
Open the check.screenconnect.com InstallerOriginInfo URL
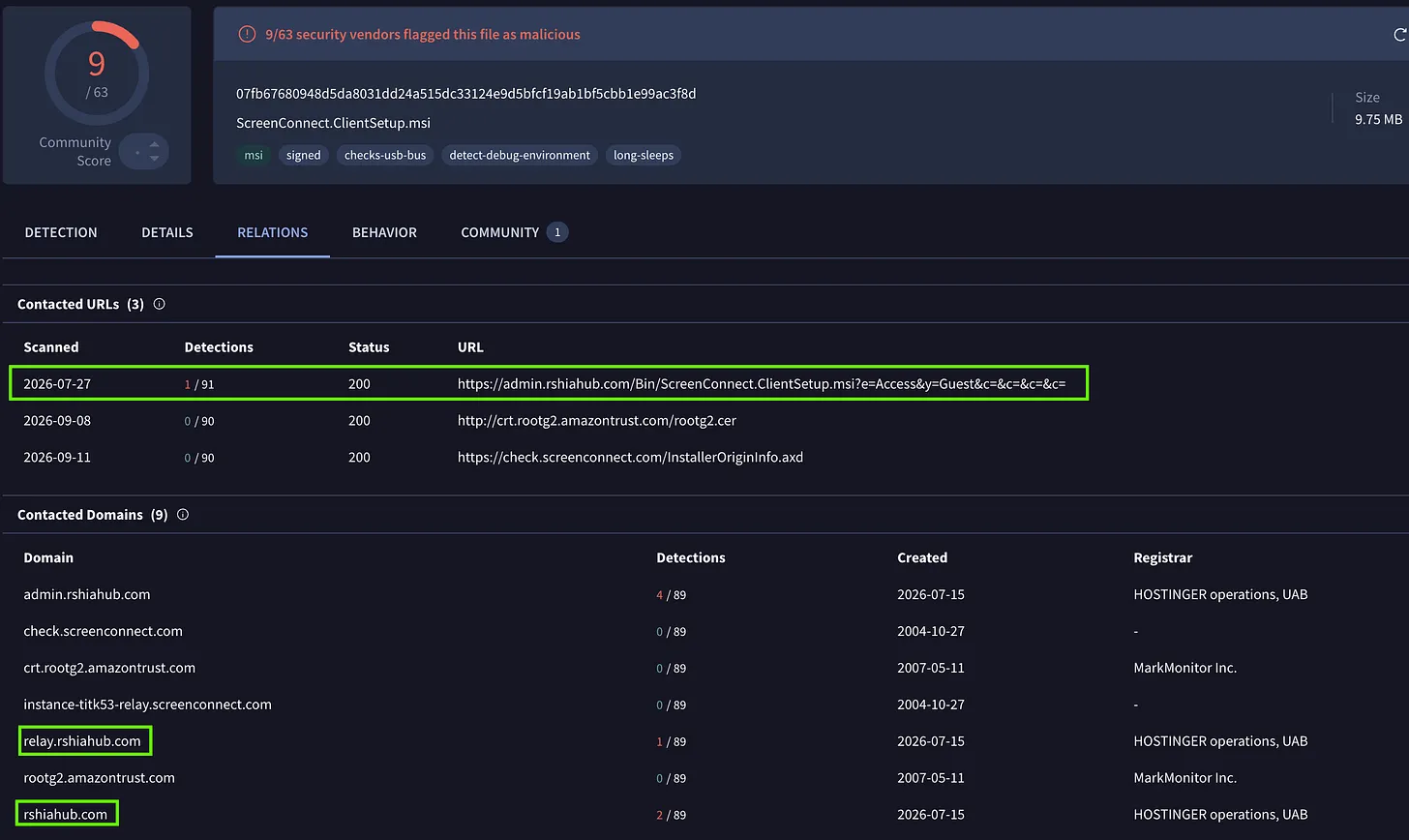[x=630, y=458]
